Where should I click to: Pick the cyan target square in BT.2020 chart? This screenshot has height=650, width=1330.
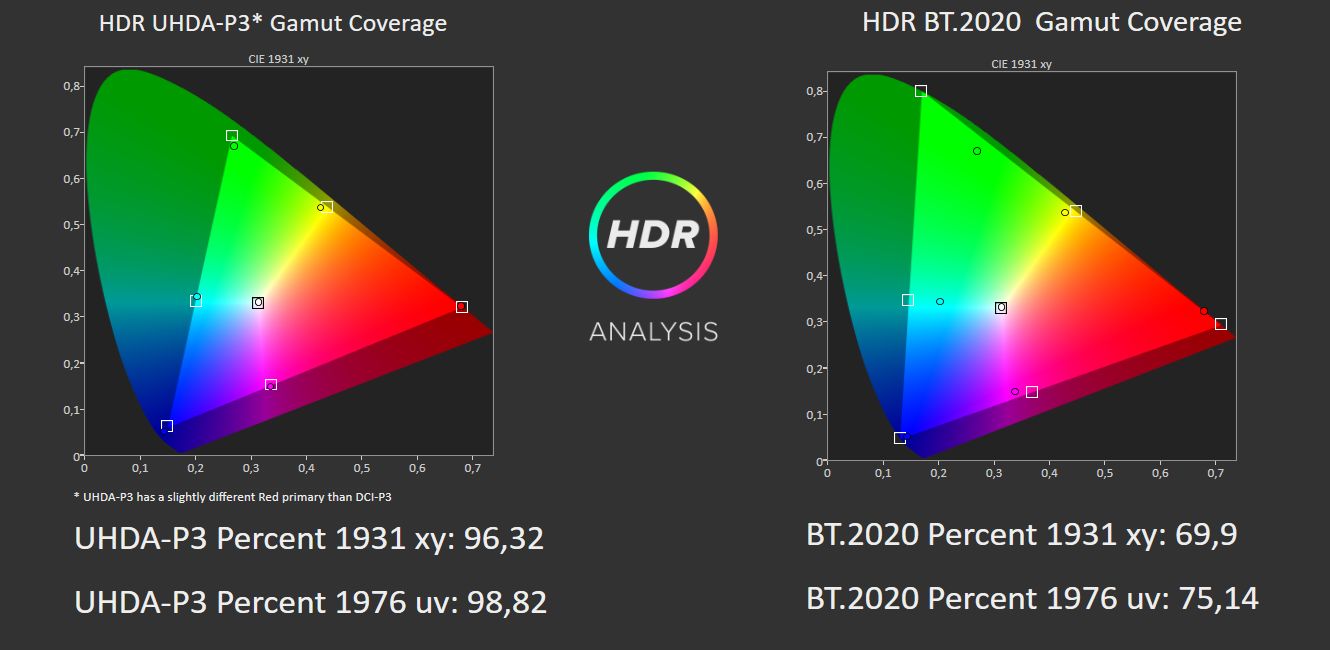[908, 300]
